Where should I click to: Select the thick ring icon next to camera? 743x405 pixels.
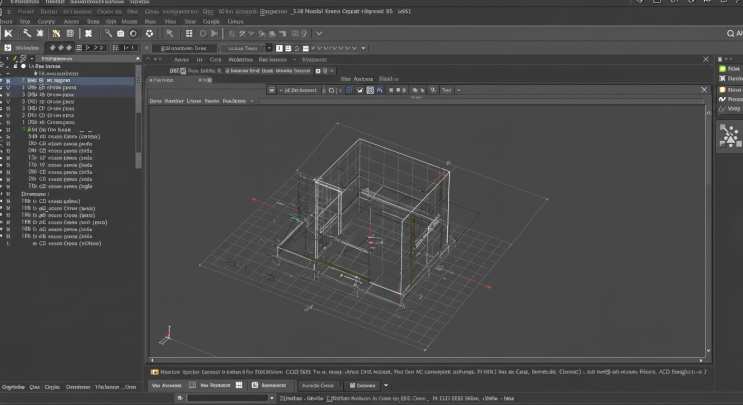[133, 34]
